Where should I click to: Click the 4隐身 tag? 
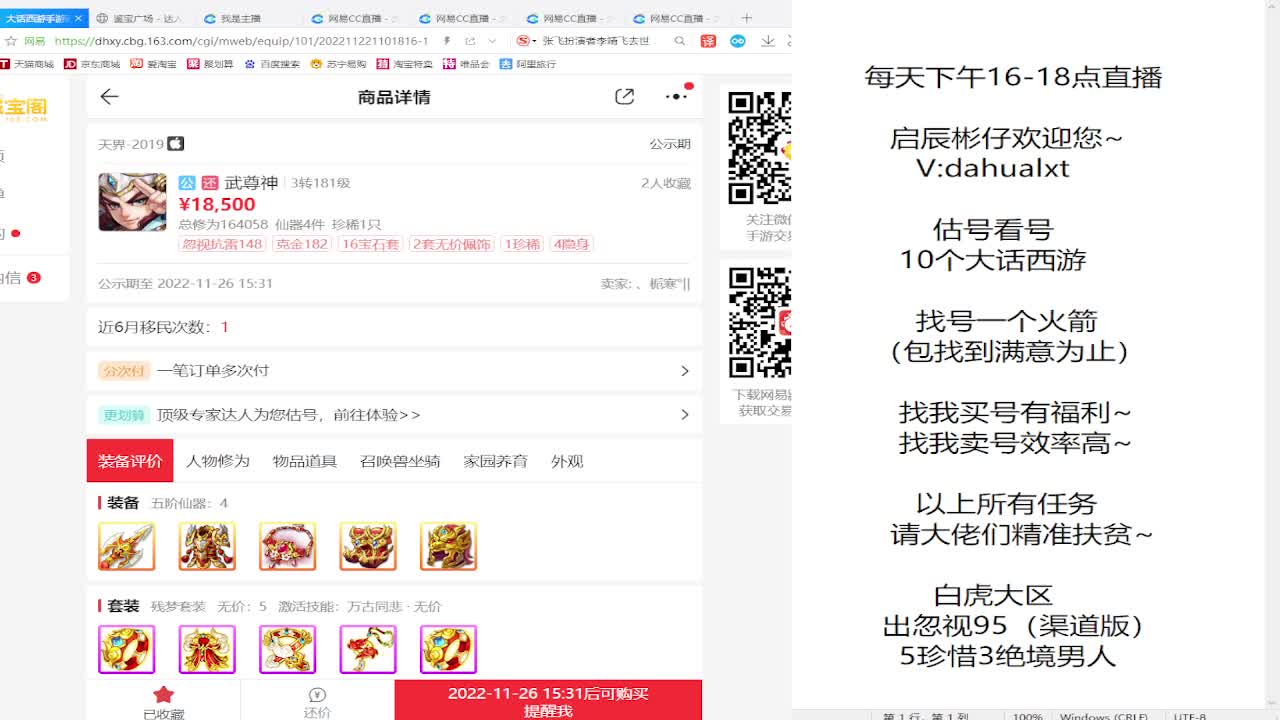point(572,244)
